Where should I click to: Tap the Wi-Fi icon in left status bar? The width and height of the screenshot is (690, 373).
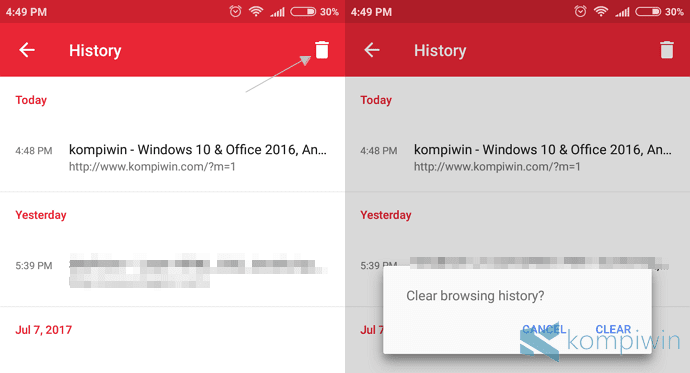256,11
